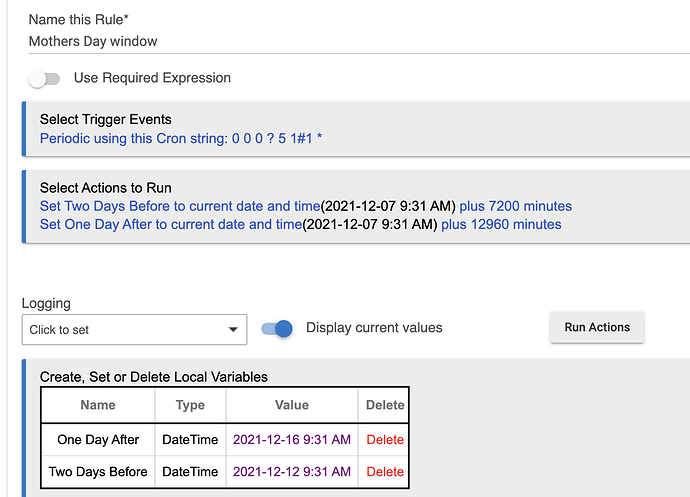Click the Logging dropdown arrow
The width and height of the screenshot is (690, 497).
pyautogui.click(x=233, y=329)
